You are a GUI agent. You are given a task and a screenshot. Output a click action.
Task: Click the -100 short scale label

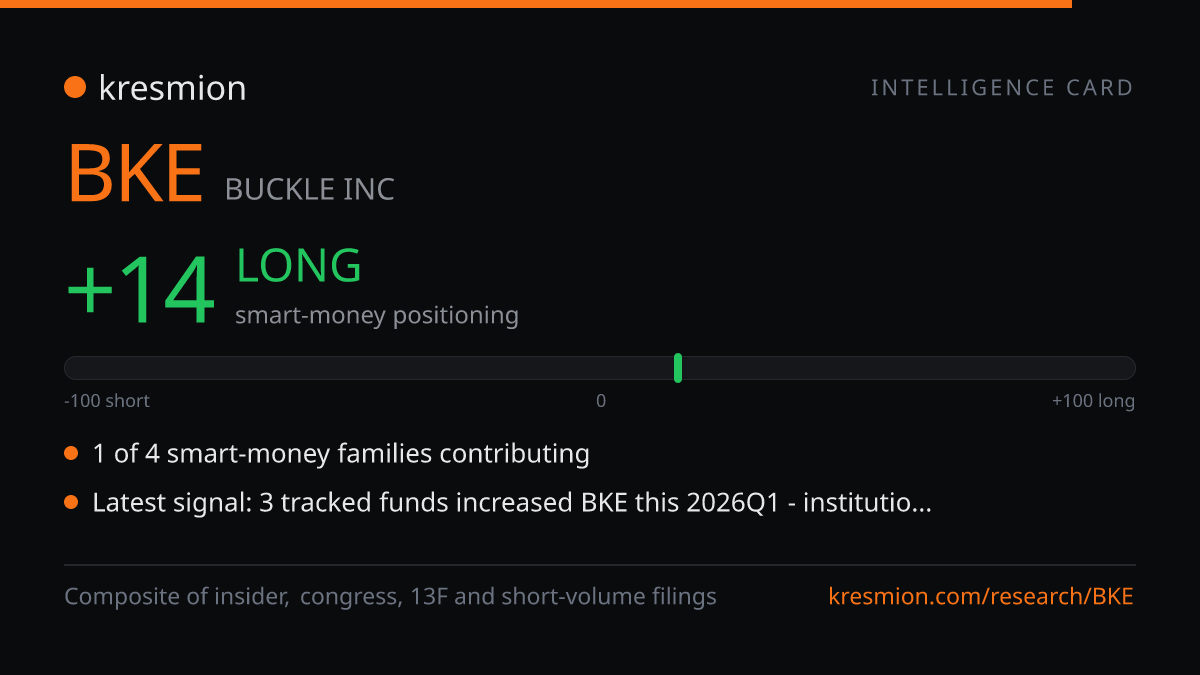point(107,401)
